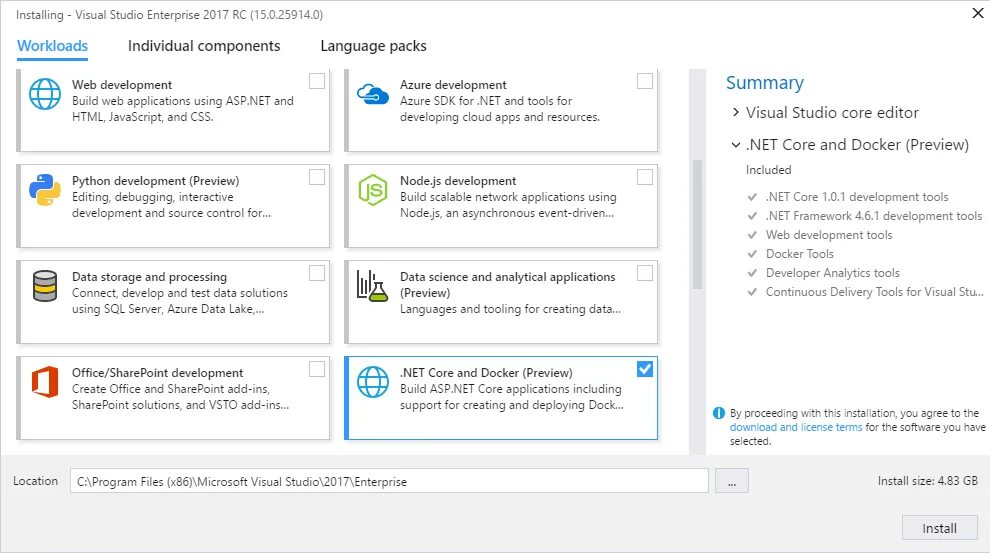Open the download and license terms link

click(796, 427)
